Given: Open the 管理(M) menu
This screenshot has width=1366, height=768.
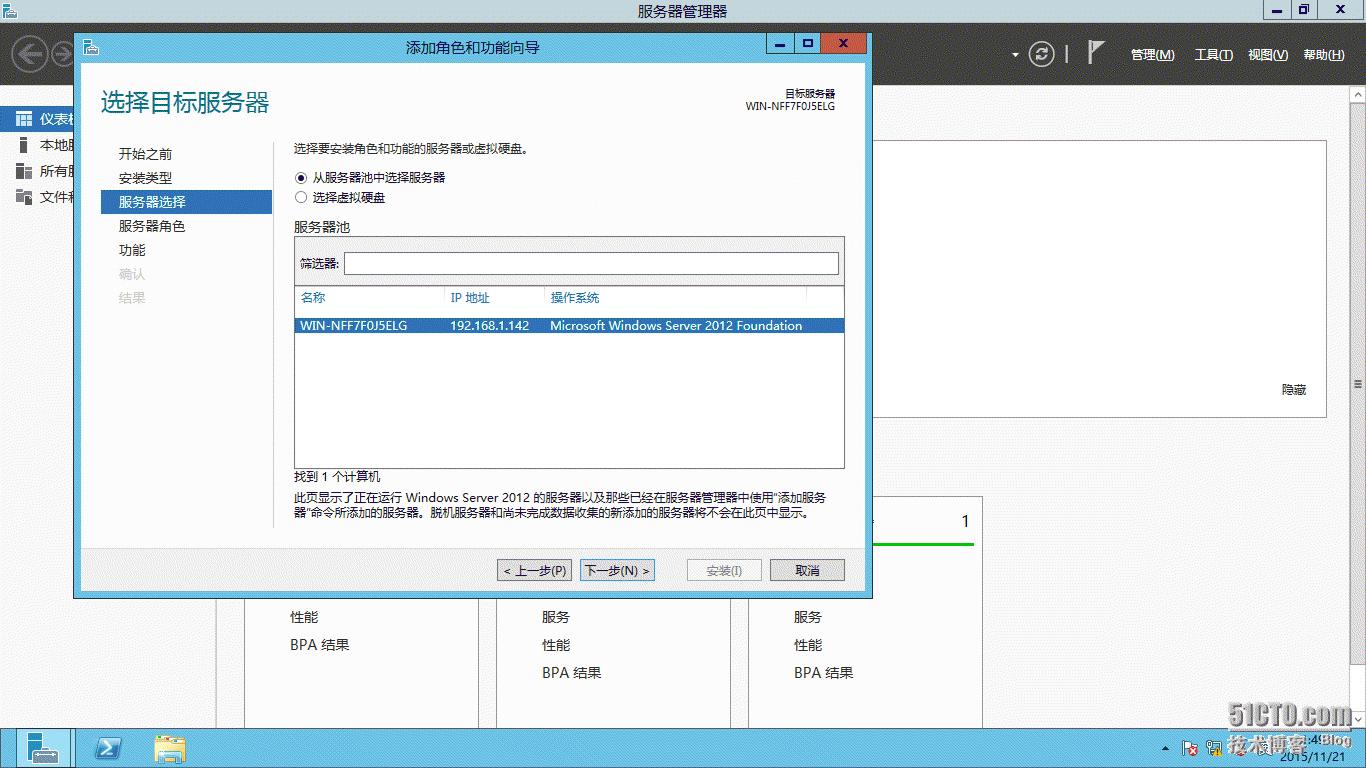Looking at the screenshot, I should point(1152,55).
